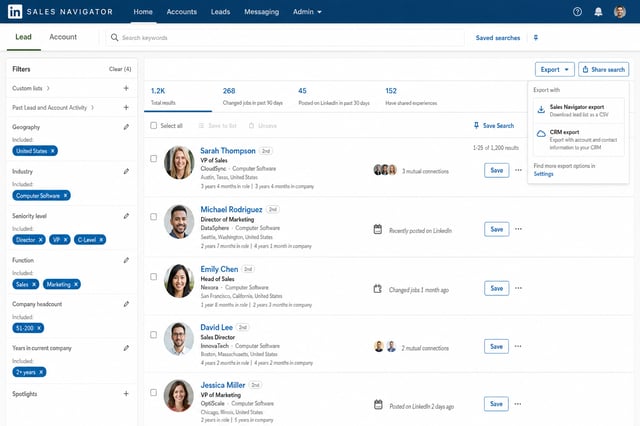The width and height of the screenshot is (640, 426).
Task: Click the pin icon beside Saved searches
Action: point(536,38)
